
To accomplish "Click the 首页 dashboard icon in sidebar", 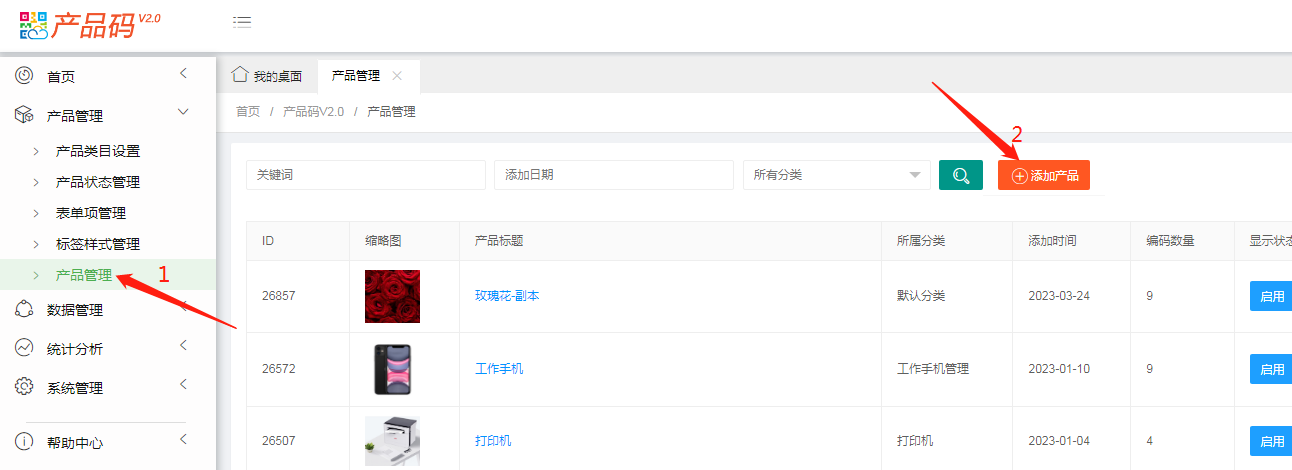I will click(25, 76).
